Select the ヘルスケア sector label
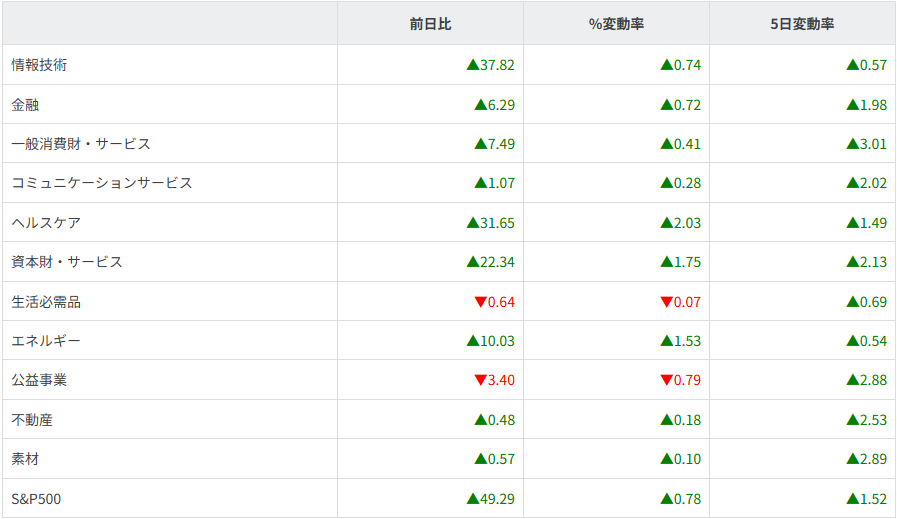 [x=46, y=223]
